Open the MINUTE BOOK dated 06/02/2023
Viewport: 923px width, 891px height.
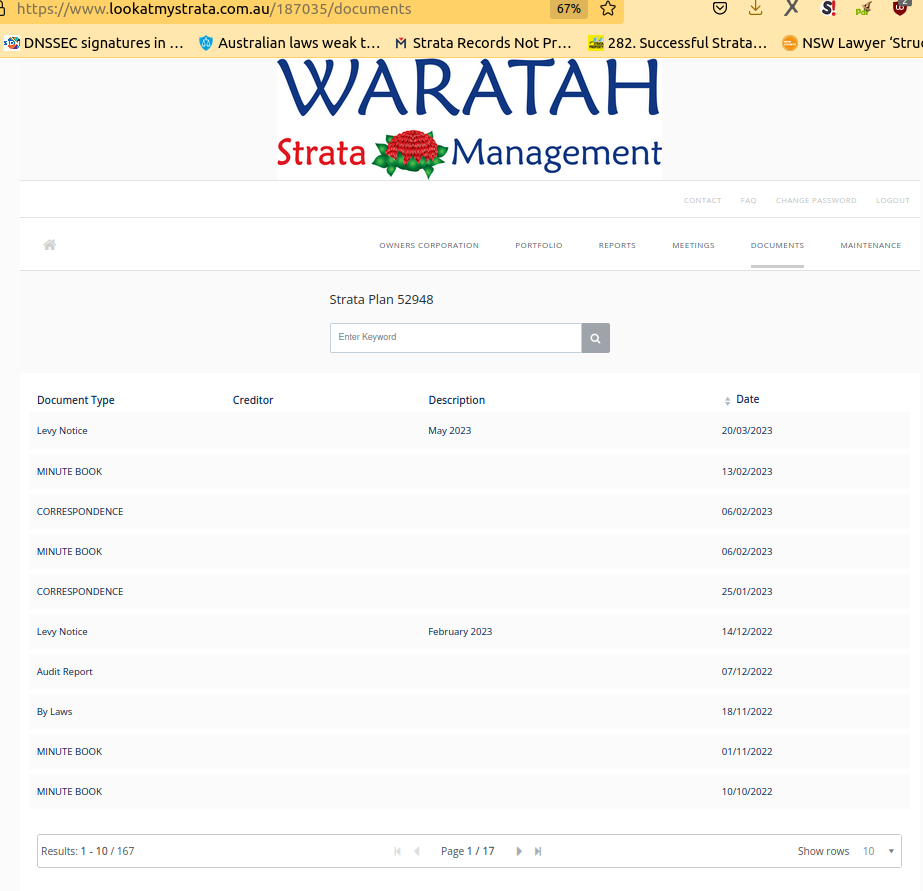tap(469, 551)
